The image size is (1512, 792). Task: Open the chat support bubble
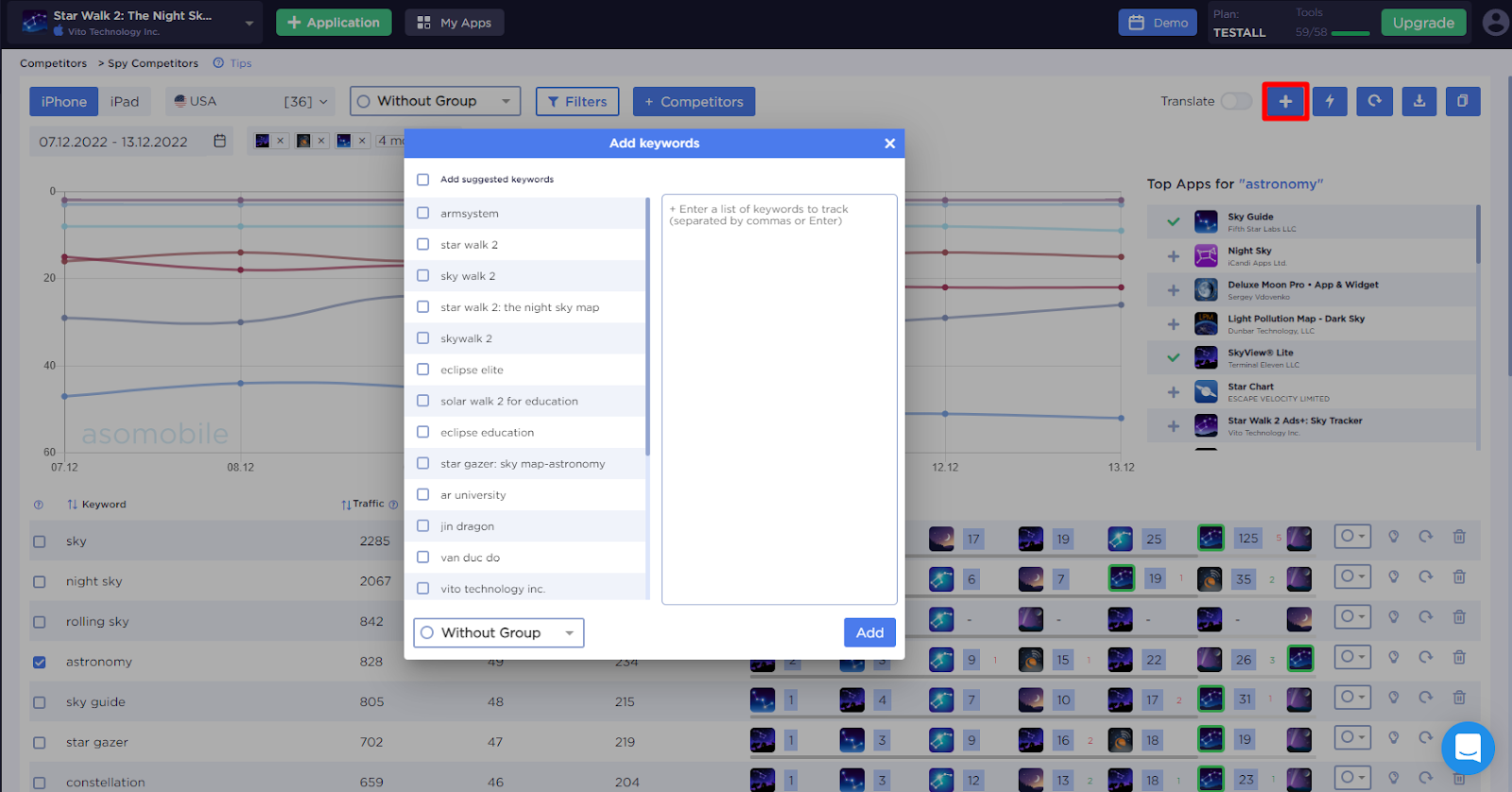(x=1468, y=748)
